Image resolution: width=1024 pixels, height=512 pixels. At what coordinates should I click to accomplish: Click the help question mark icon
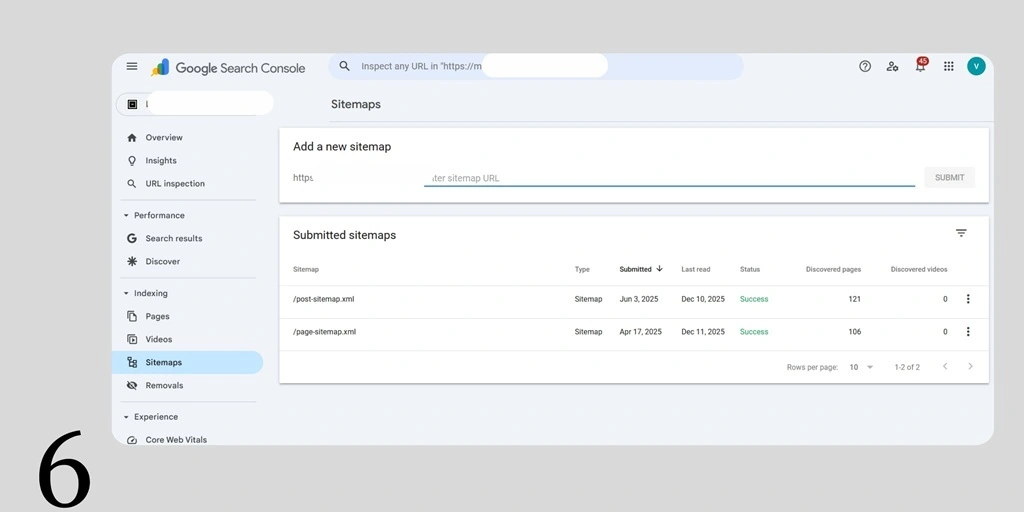865,66
